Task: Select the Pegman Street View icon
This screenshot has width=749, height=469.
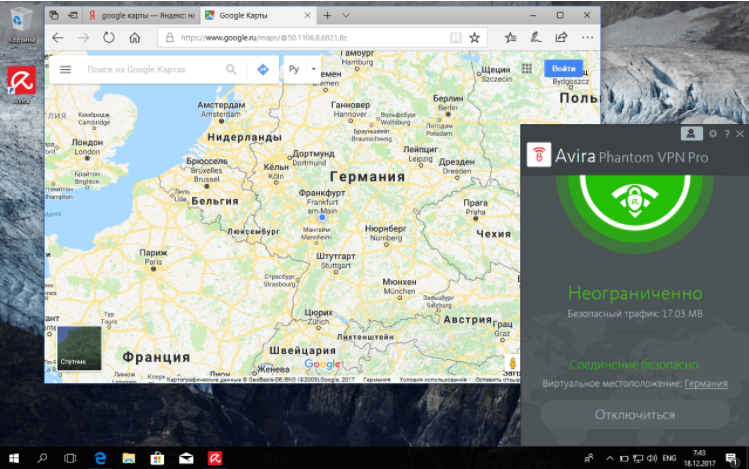Action: tap(512, 362)
